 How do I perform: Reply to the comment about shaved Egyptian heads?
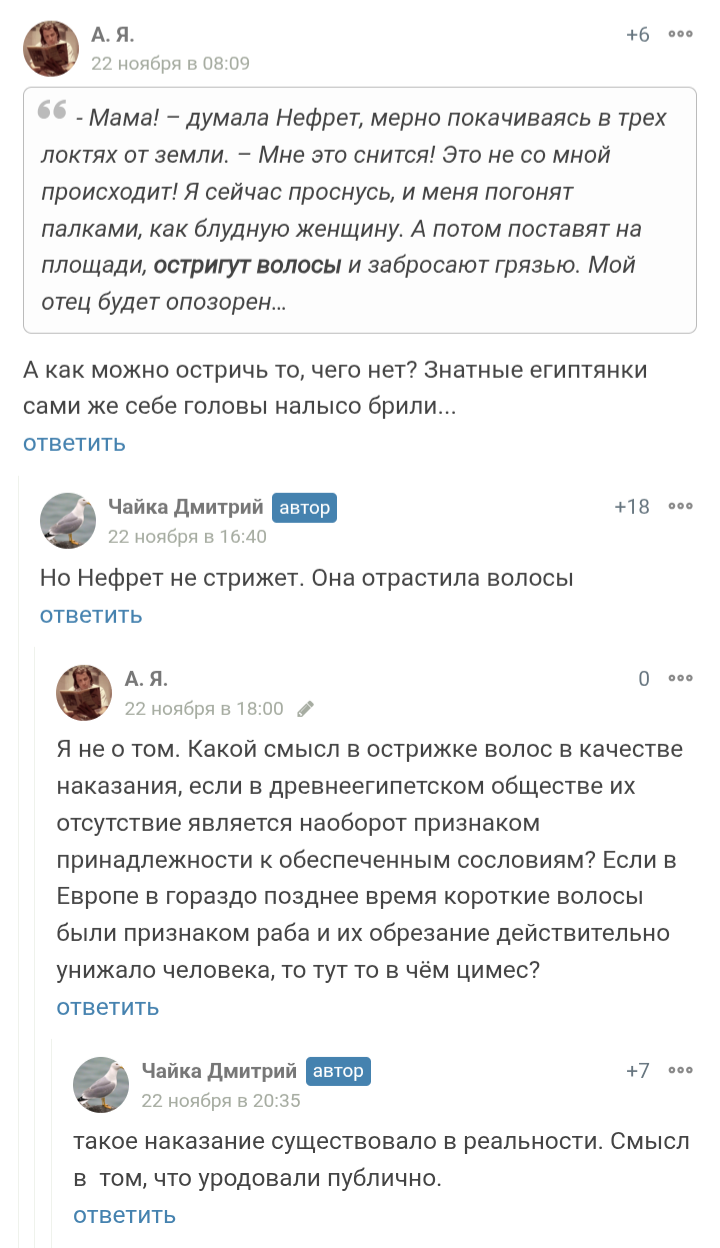74,443
